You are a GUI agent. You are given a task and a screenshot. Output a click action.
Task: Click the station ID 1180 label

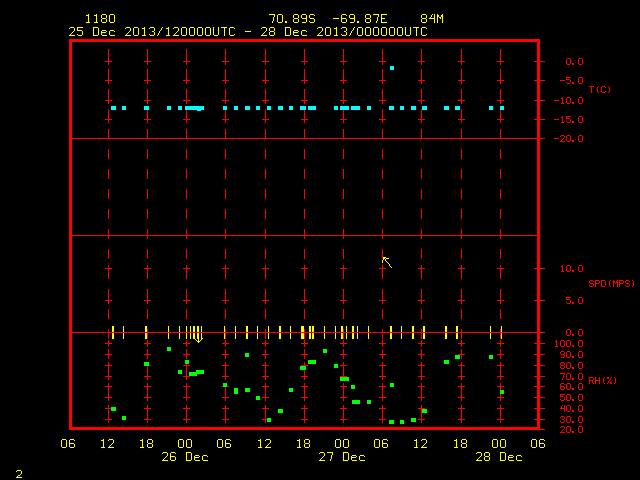tap(100, 19)
